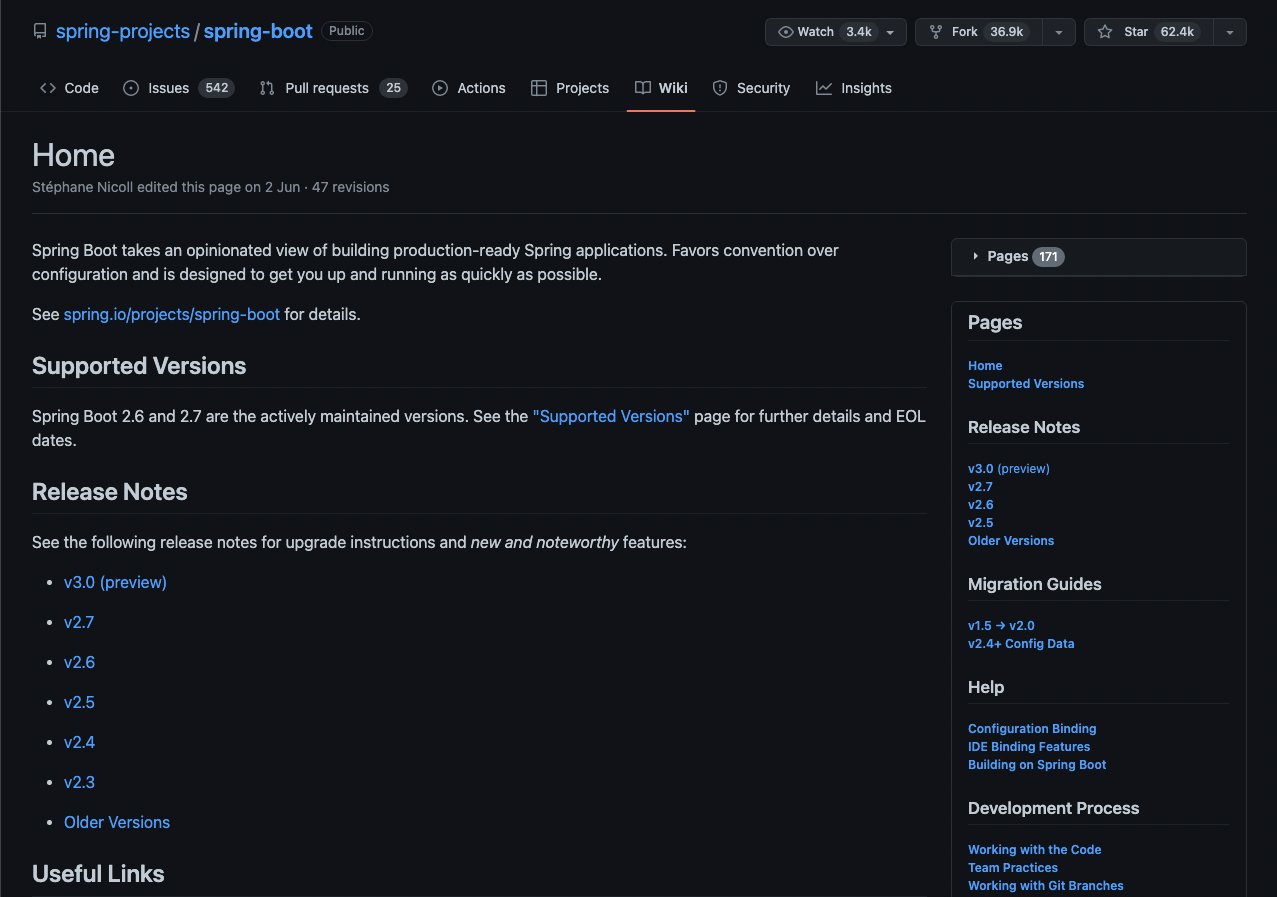The width and height of the screenshot is (1277, 897).
Task: Open IDE Binding Features page
Action: 1029,747
